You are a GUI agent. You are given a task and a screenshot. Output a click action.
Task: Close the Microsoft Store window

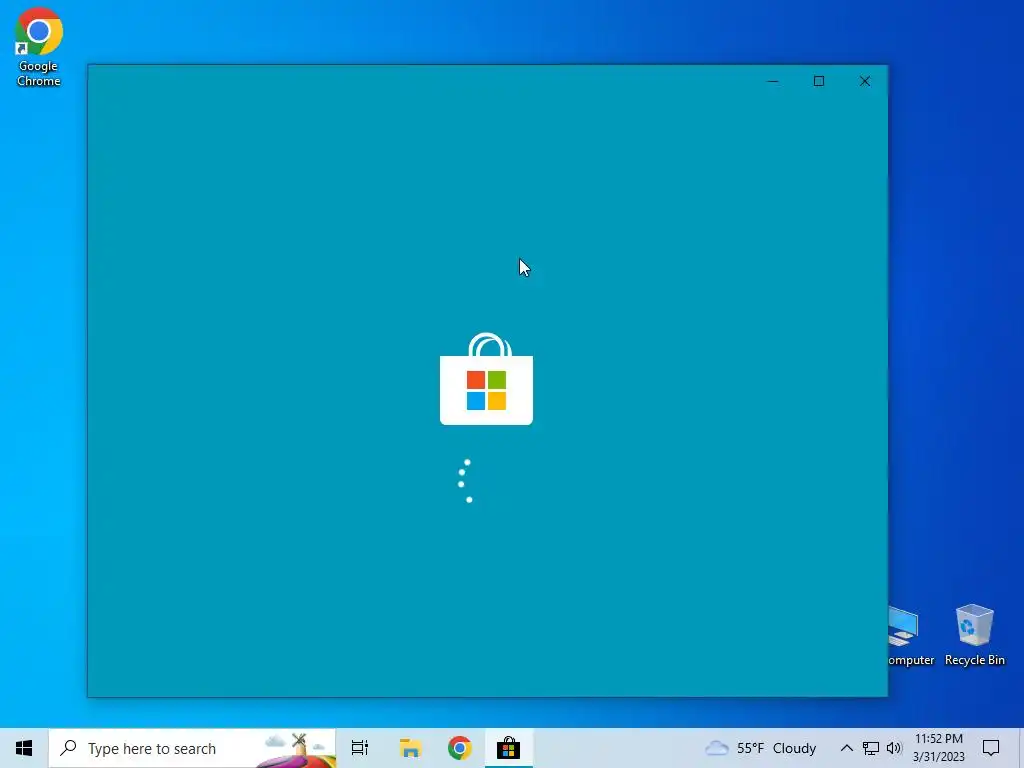865,81
